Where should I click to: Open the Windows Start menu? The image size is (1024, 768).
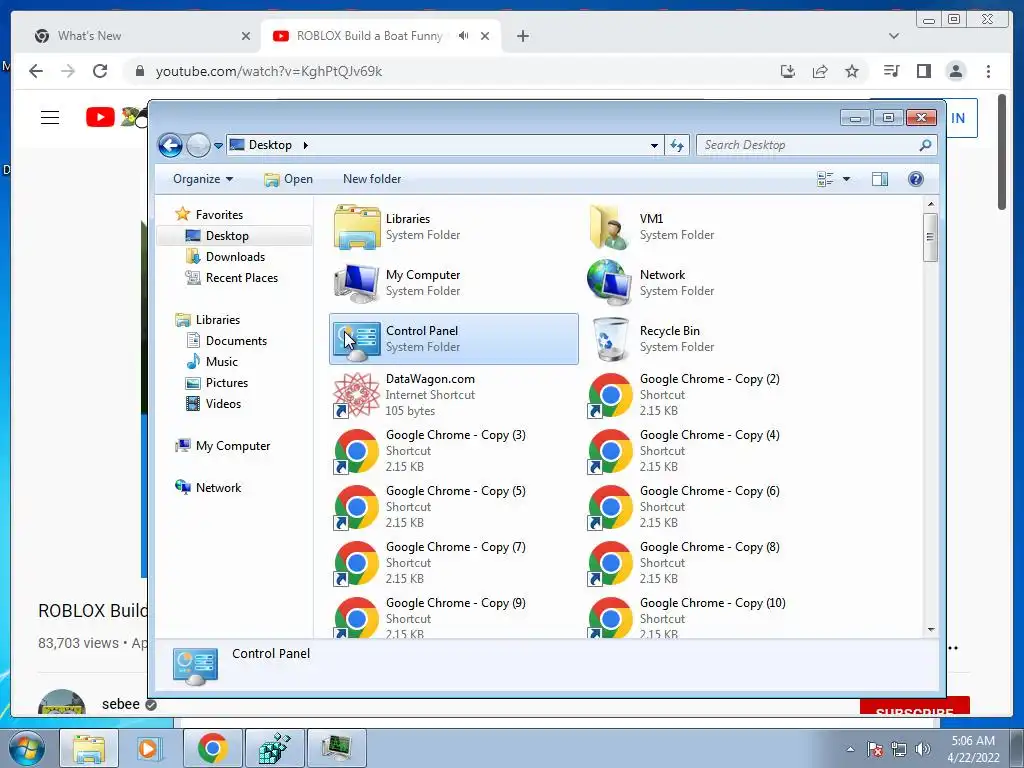[25, 748]
